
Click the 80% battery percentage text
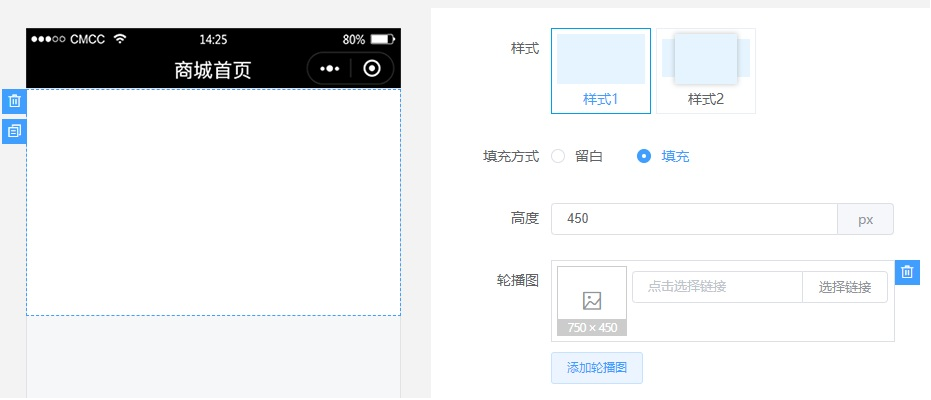[x=354, y=40]
